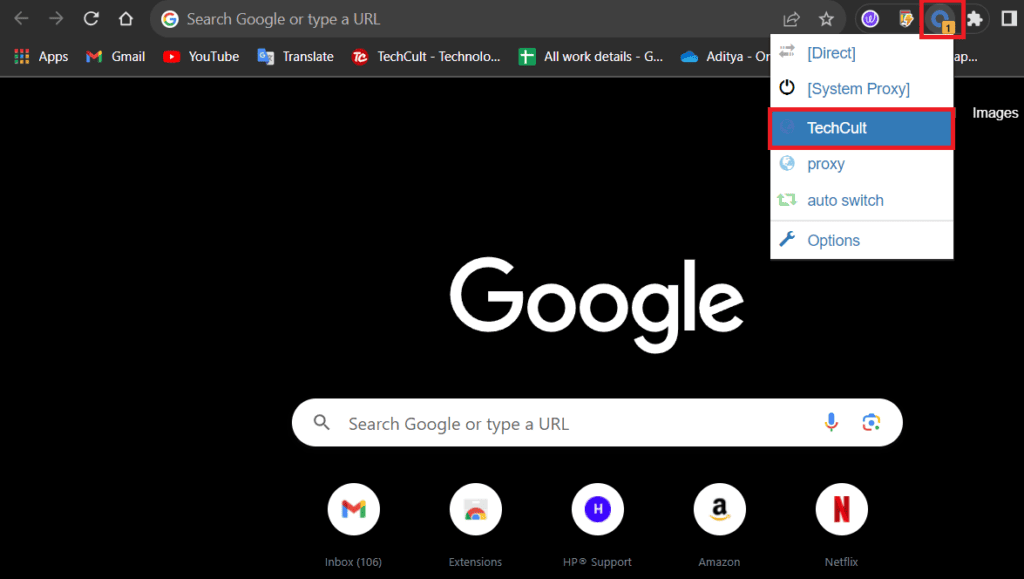
Task: Open the Netflix shortcut tile
Action: pos(841,510)
